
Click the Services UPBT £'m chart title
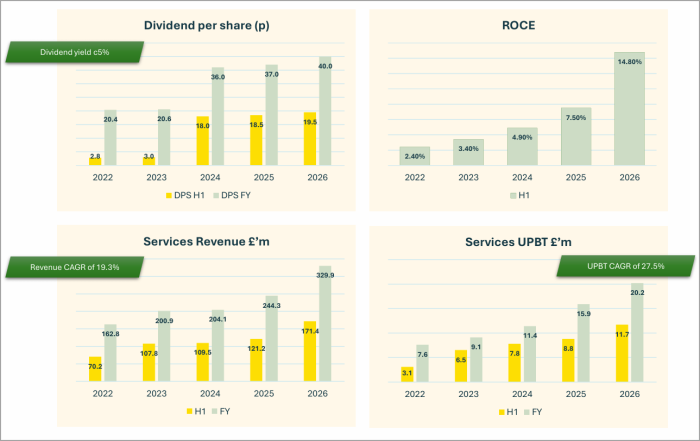pyautogui.click(x=518, y=242)
